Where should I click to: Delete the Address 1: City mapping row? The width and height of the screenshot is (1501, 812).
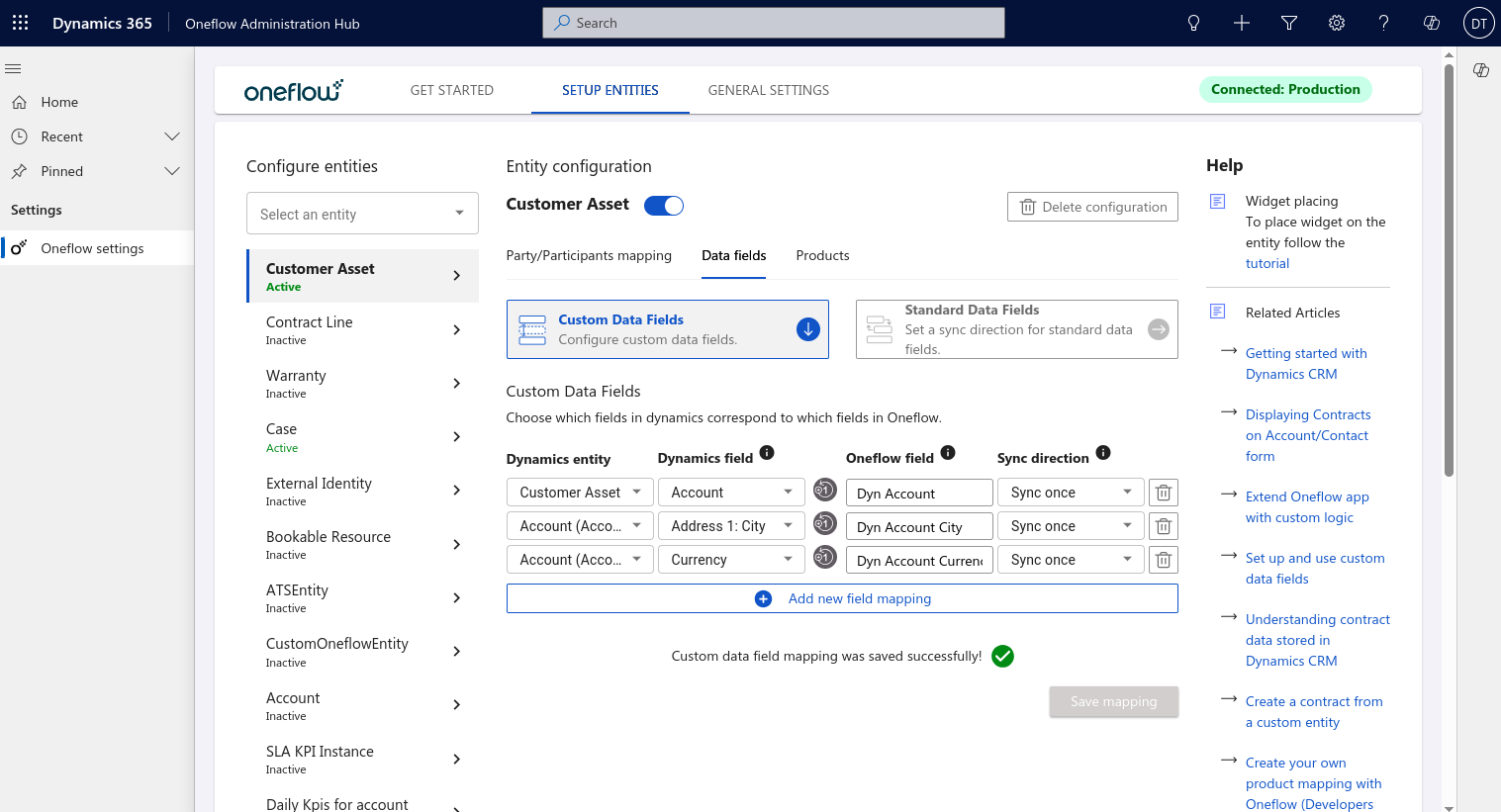click(1164, 526)
